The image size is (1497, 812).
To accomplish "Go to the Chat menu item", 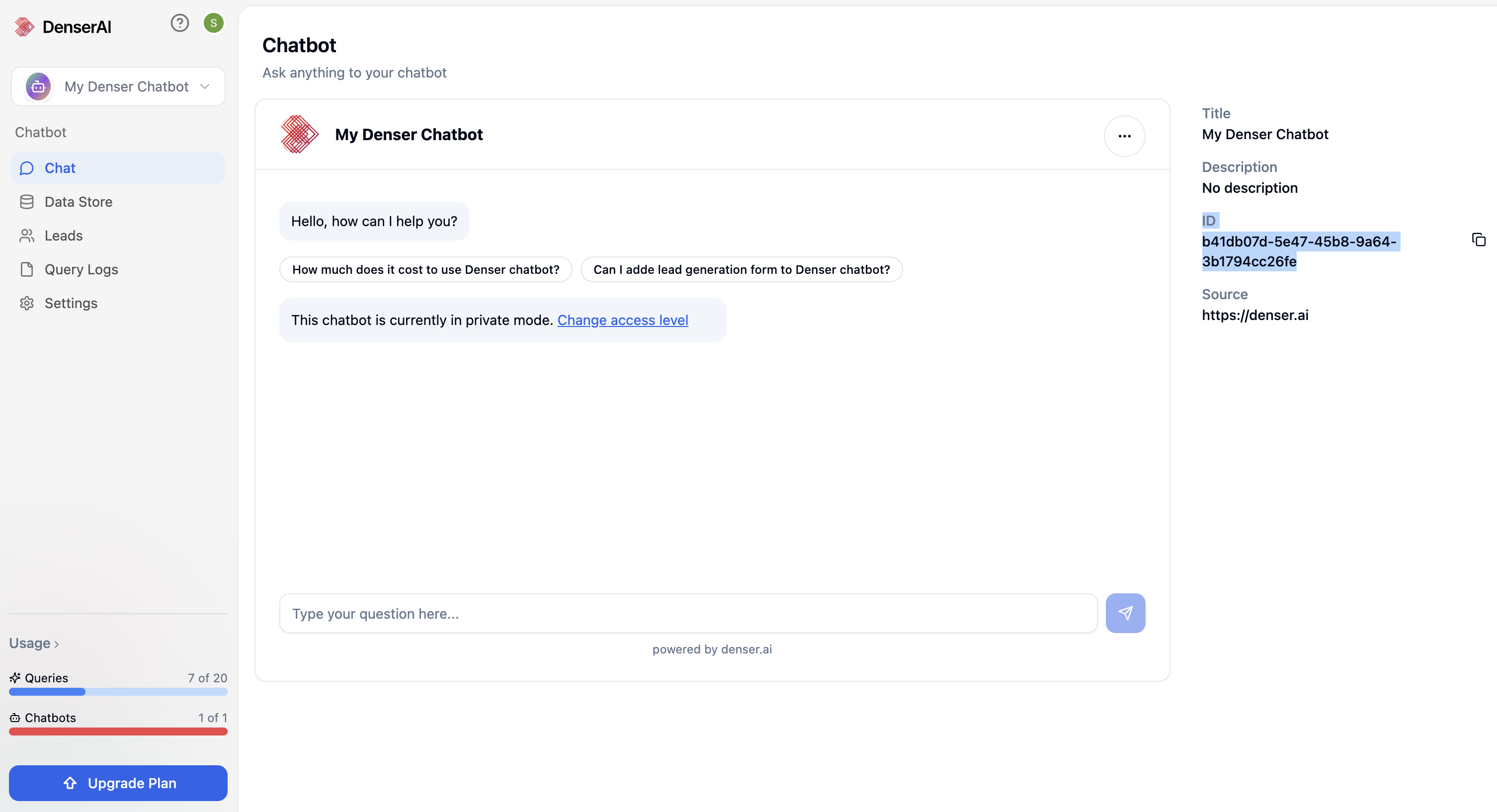I will coord(118,168).
